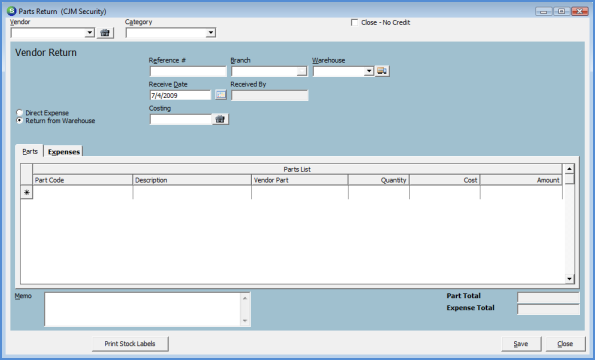Click inside the Memo text box
This screenshot has width=595, height=360.
(x=143, y=309)
